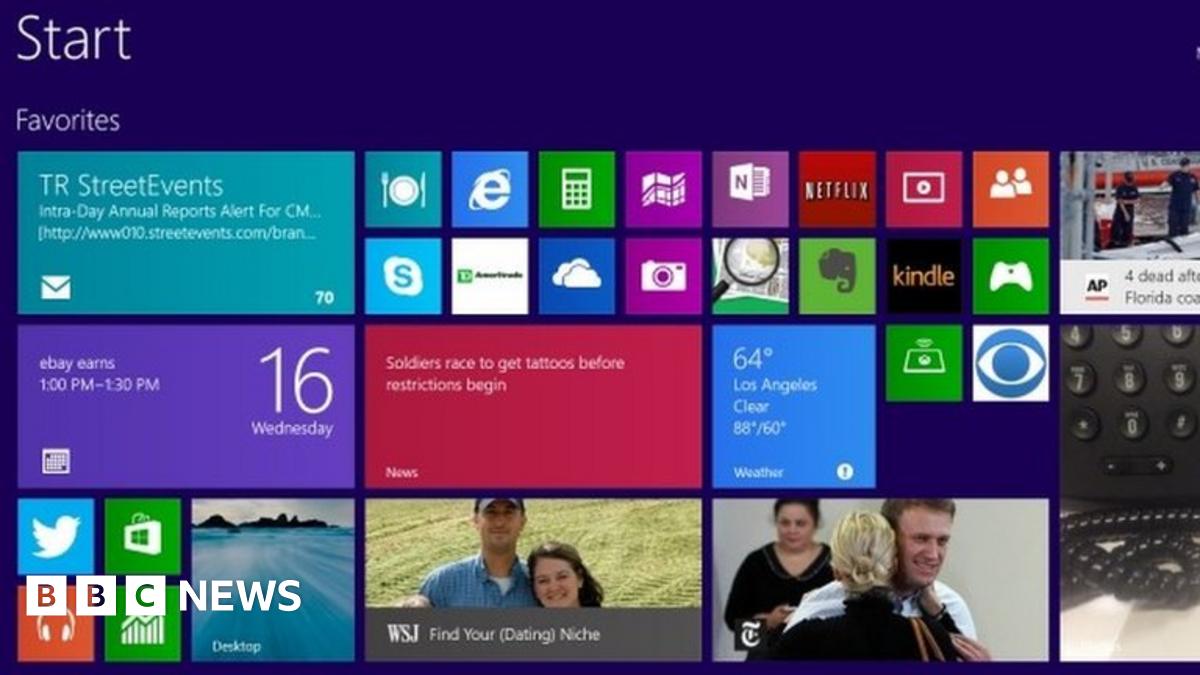Open the Food & Drink tile
The height and width of the screenshot is (675, 1200).
coord(402,189)
